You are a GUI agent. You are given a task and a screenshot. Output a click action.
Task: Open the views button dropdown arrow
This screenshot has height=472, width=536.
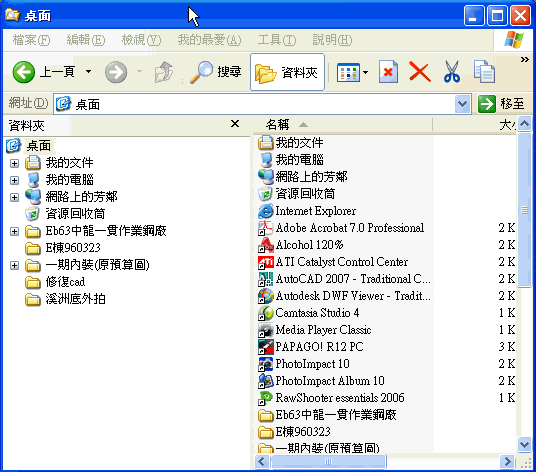click(x=365, y=72)
